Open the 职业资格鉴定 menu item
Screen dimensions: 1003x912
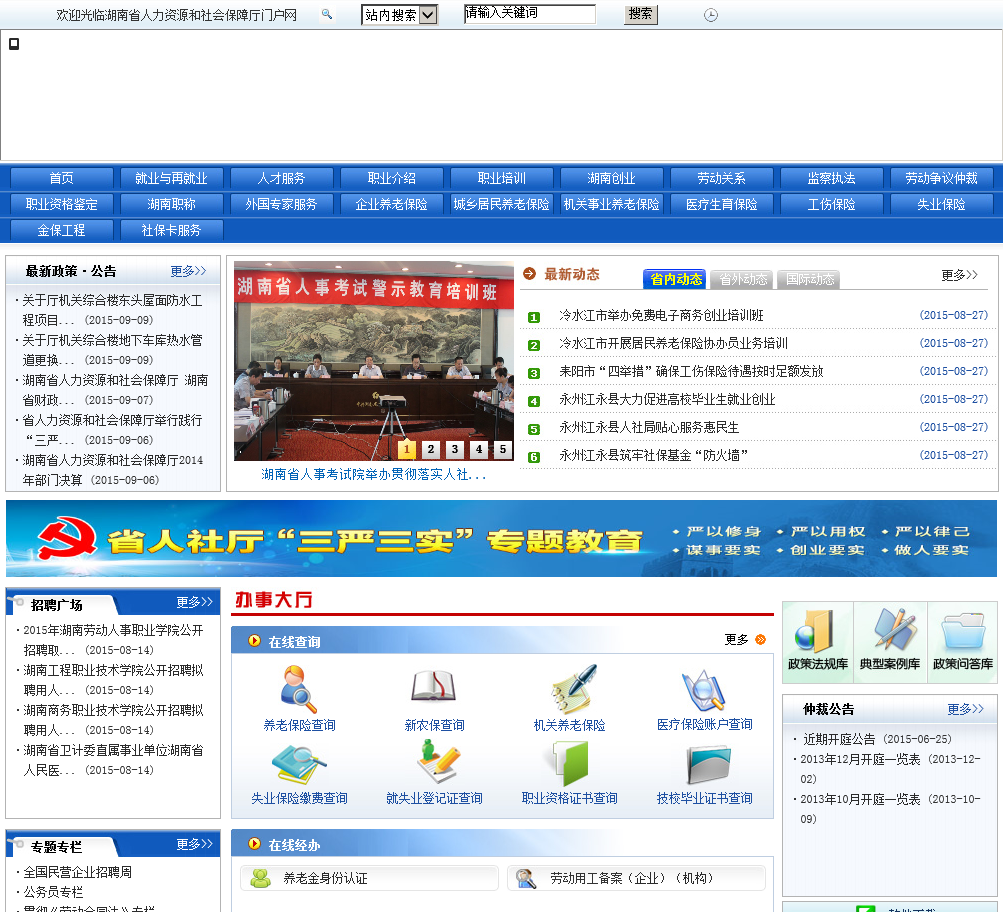point(61,204)
